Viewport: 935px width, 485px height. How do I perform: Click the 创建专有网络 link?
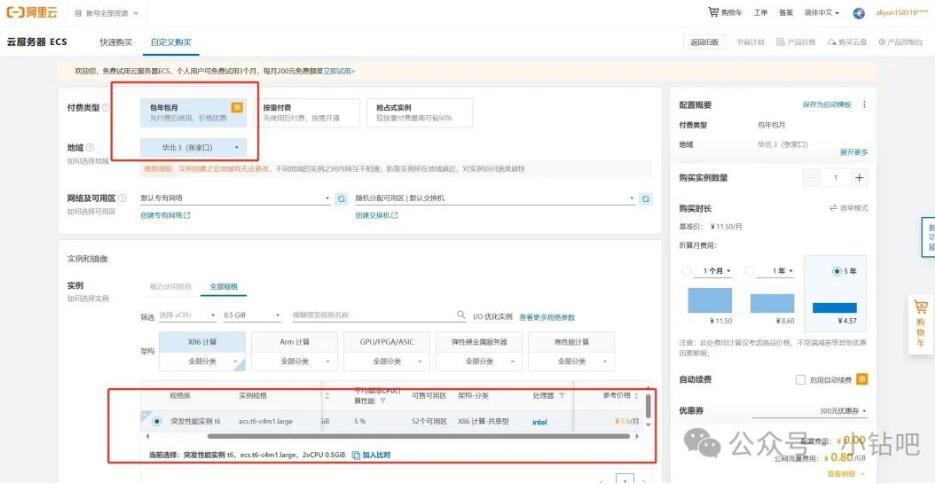(x=165, y=215)
